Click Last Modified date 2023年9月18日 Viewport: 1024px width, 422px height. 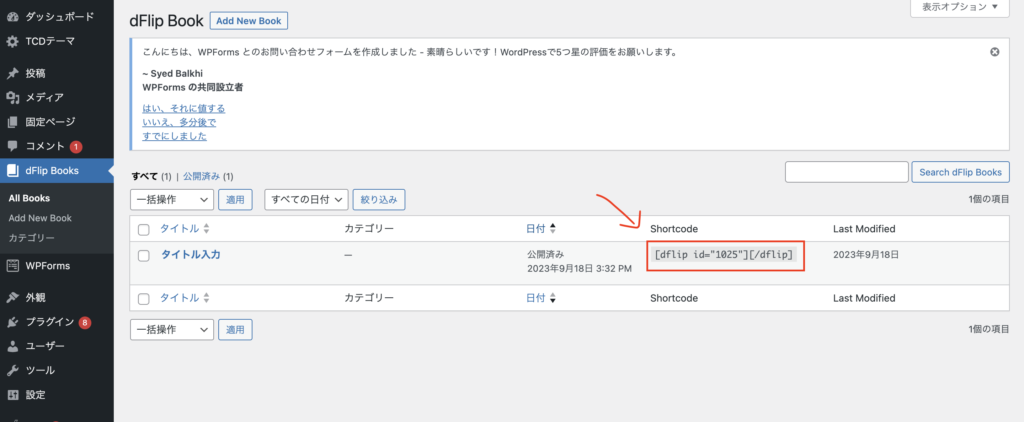pos(866,255)
